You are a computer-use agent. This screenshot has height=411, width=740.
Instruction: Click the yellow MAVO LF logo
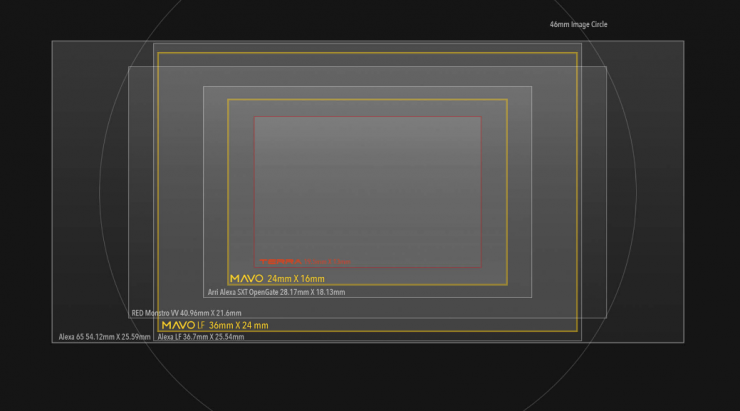pos(182,325)
